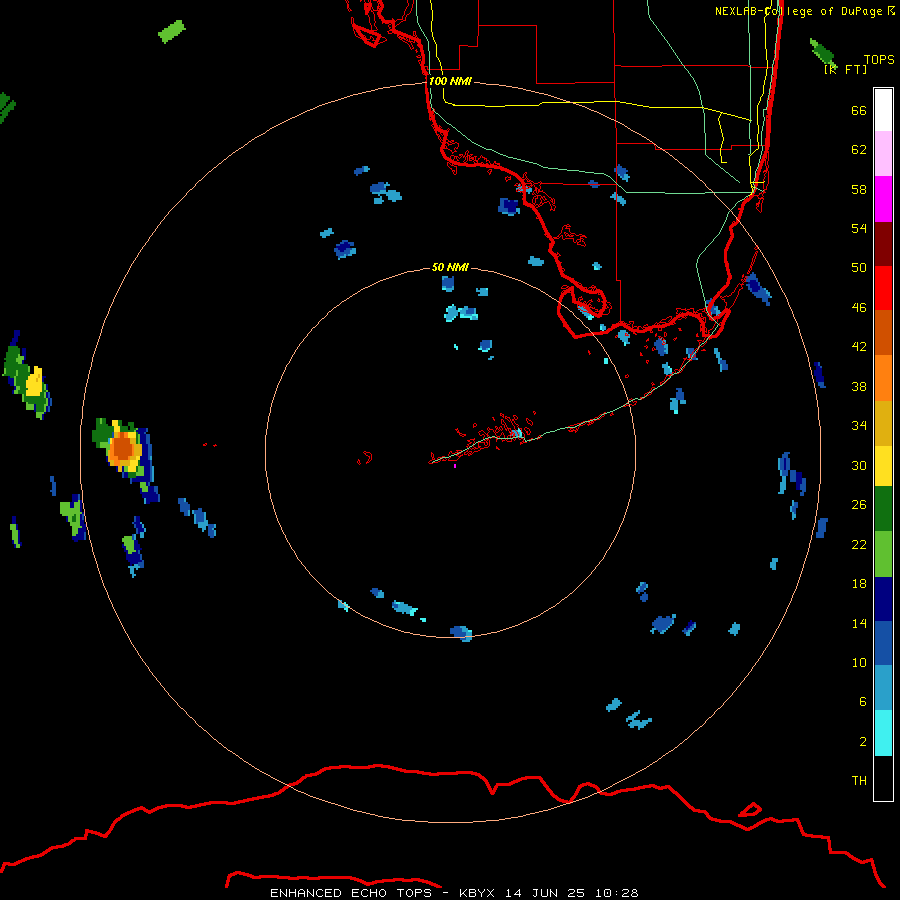Image resolution: width=900 pixels, height=900 pixels.
Task: Select the dark red legend color block
Action: point(883,244)
